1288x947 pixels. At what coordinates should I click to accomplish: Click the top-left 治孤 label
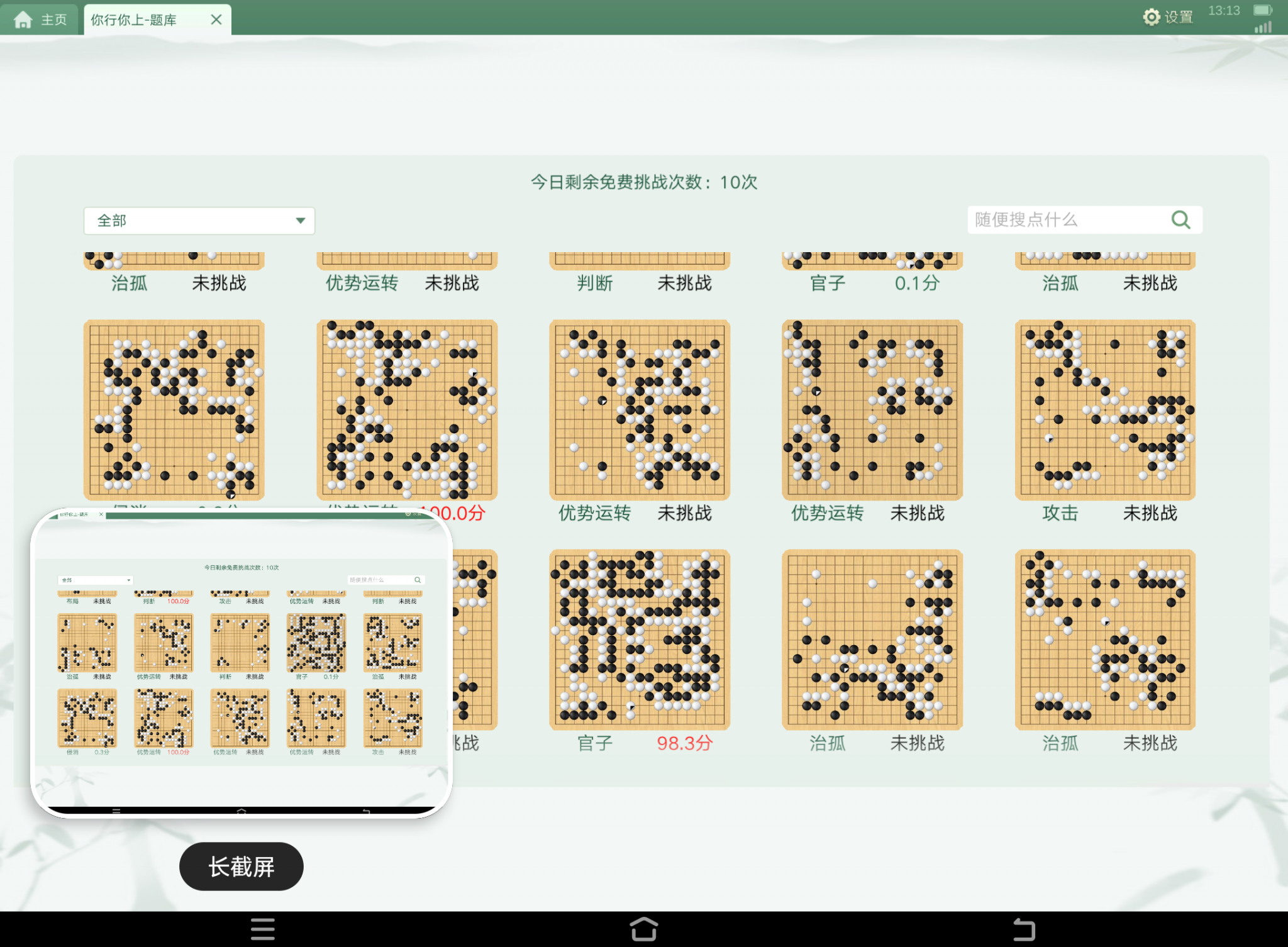pyautogui.click(x=130, y=283)
